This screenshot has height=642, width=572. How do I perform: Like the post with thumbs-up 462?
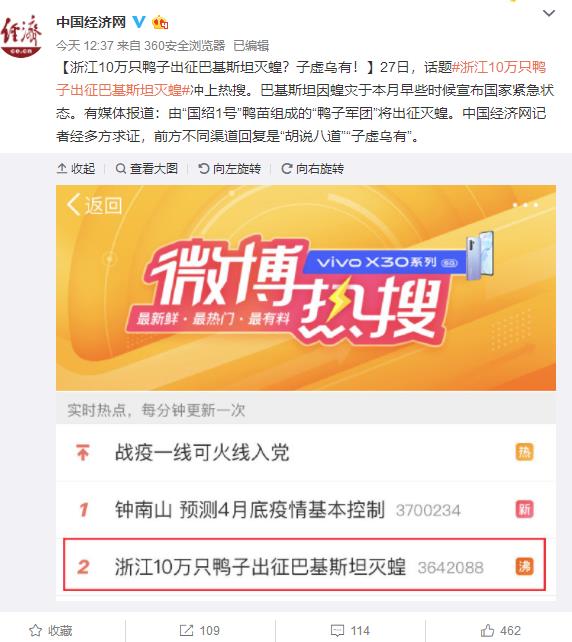(x=500, y=631)
